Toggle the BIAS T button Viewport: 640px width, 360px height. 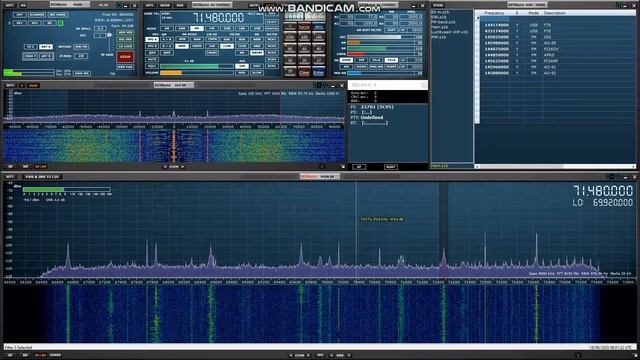[x=31, y=56]
